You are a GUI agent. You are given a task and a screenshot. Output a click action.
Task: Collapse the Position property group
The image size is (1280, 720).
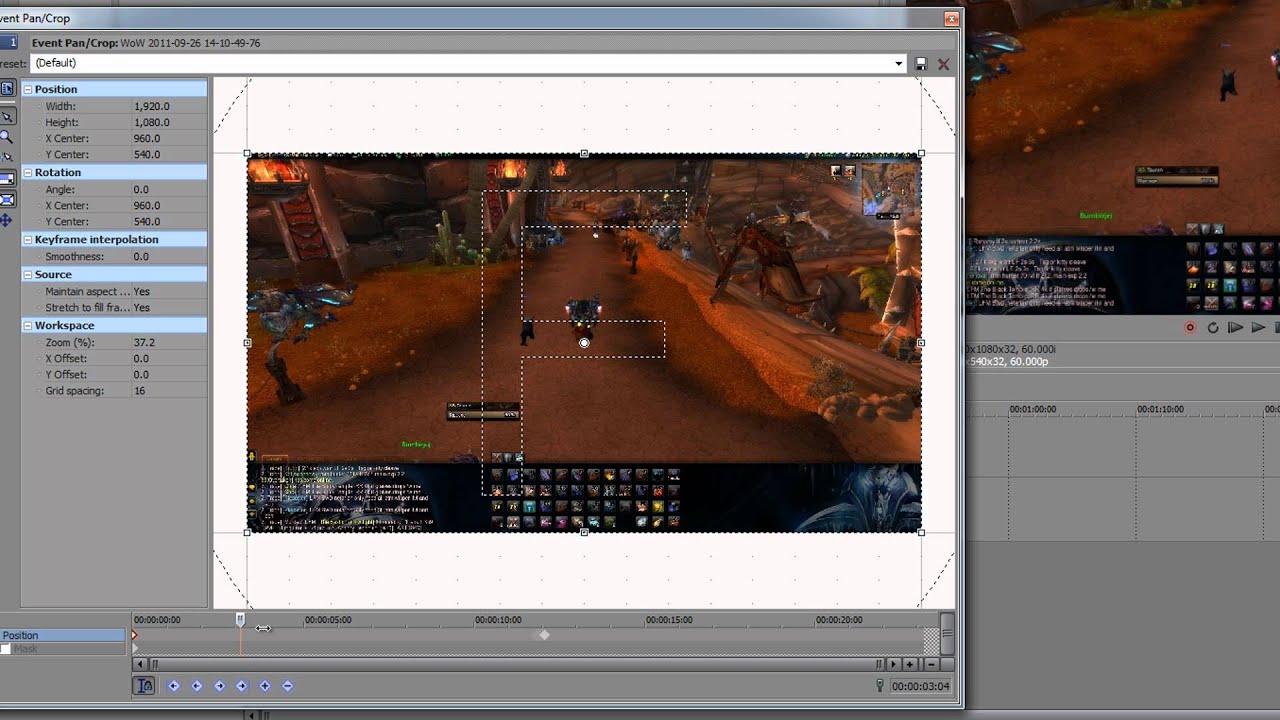[28, 89]
